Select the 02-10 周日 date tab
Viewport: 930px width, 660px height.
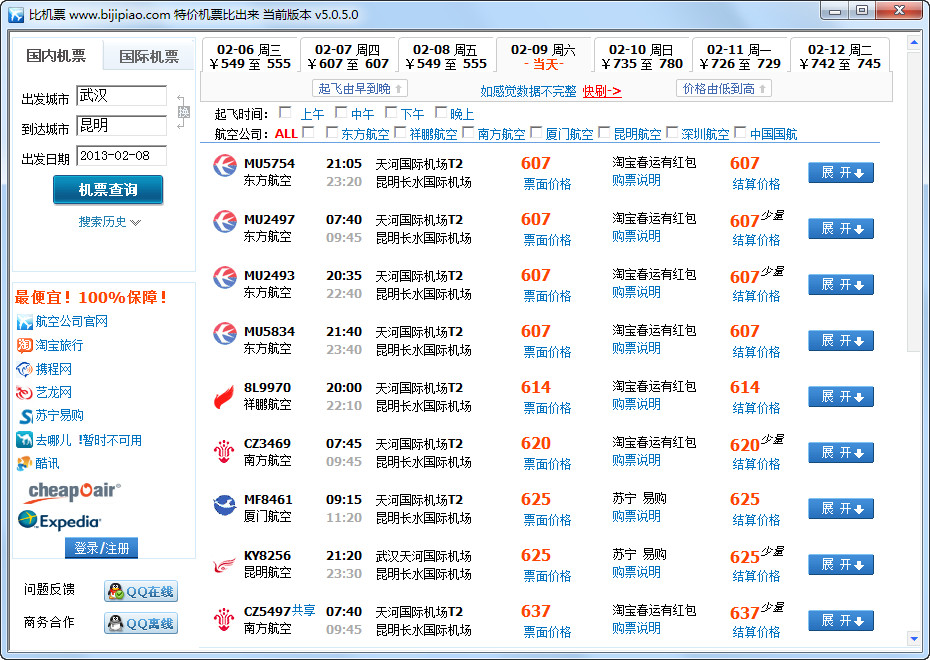click(x=642, y=56)
